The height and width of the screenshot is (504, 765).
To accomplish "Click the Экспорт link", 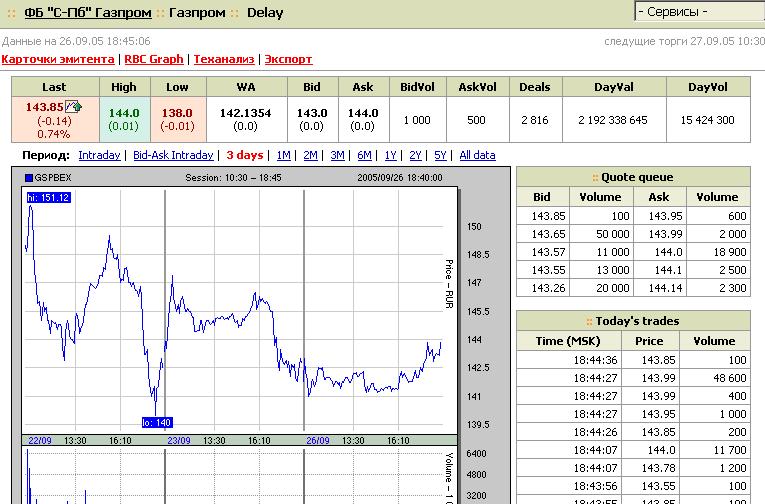I will click(288, 59).
